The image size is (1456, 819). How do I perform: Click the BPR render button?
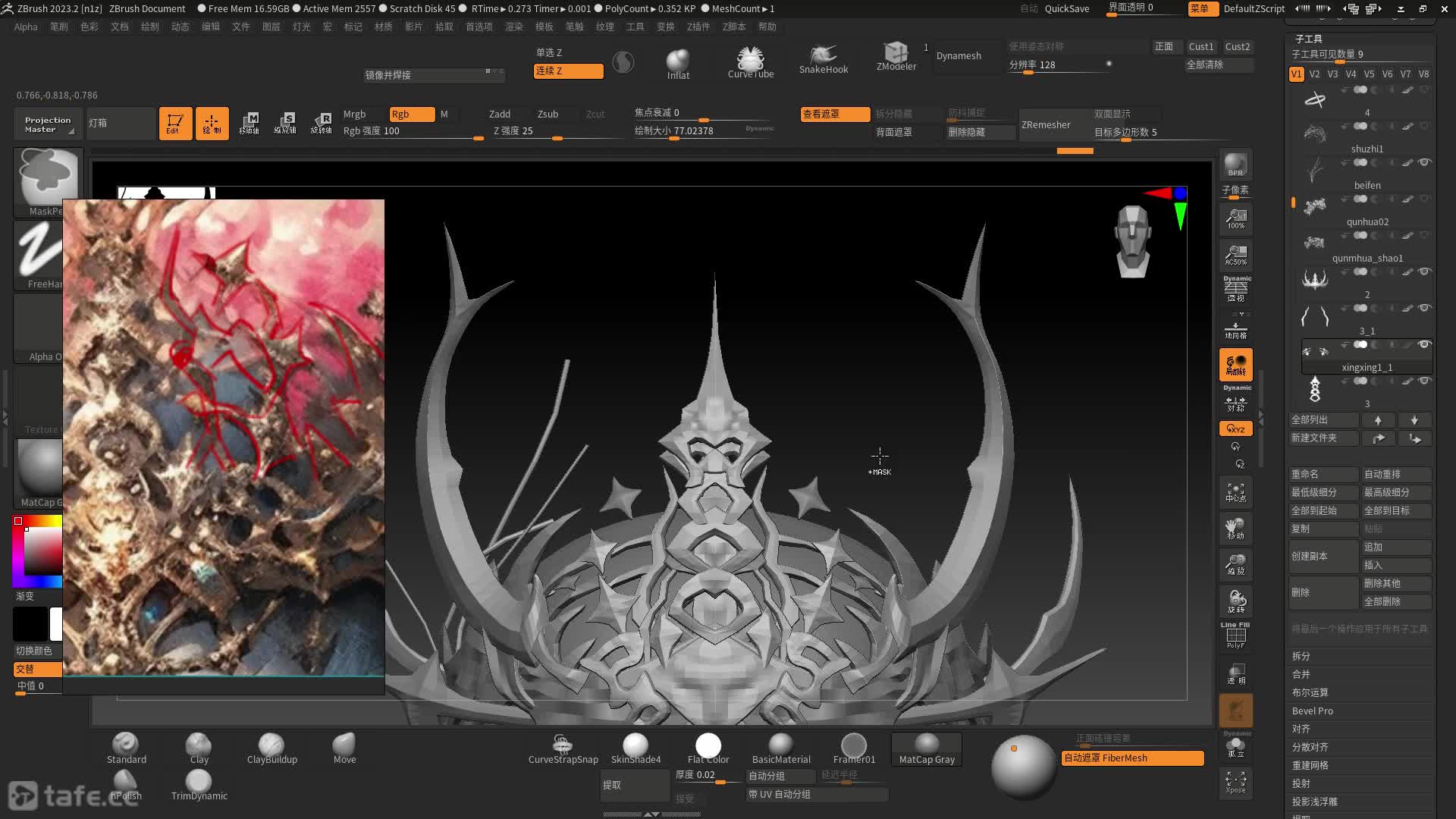pos(1235,165)
